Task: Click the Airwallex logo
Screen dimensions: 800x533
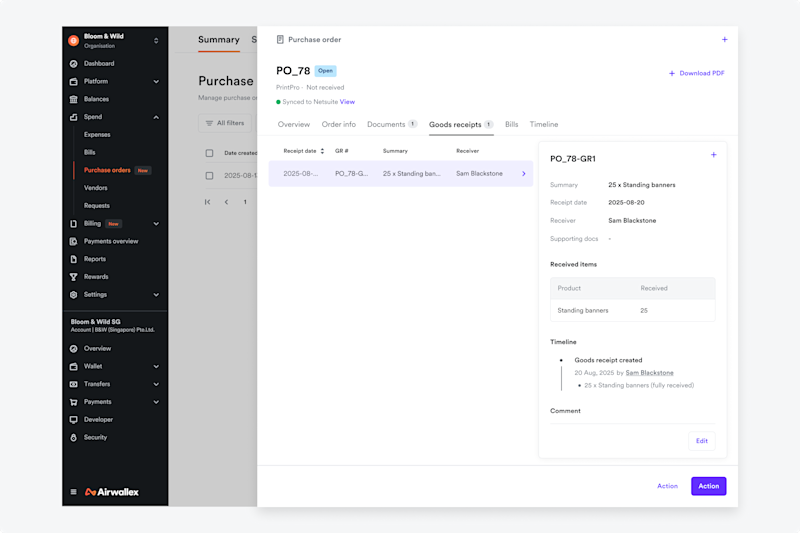Action: pos(112,492)
